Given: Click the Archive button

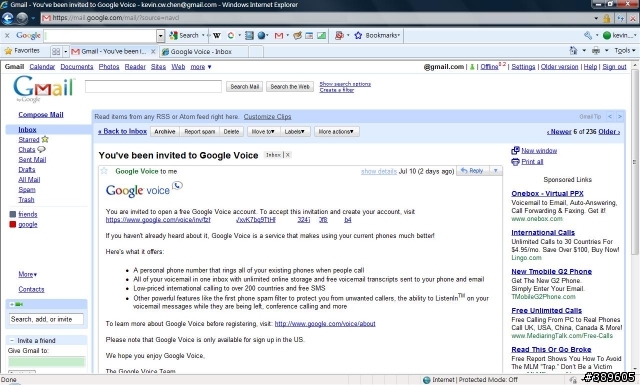Looking at the screenshot, I should pyautogui.click(x=164, y=131).
